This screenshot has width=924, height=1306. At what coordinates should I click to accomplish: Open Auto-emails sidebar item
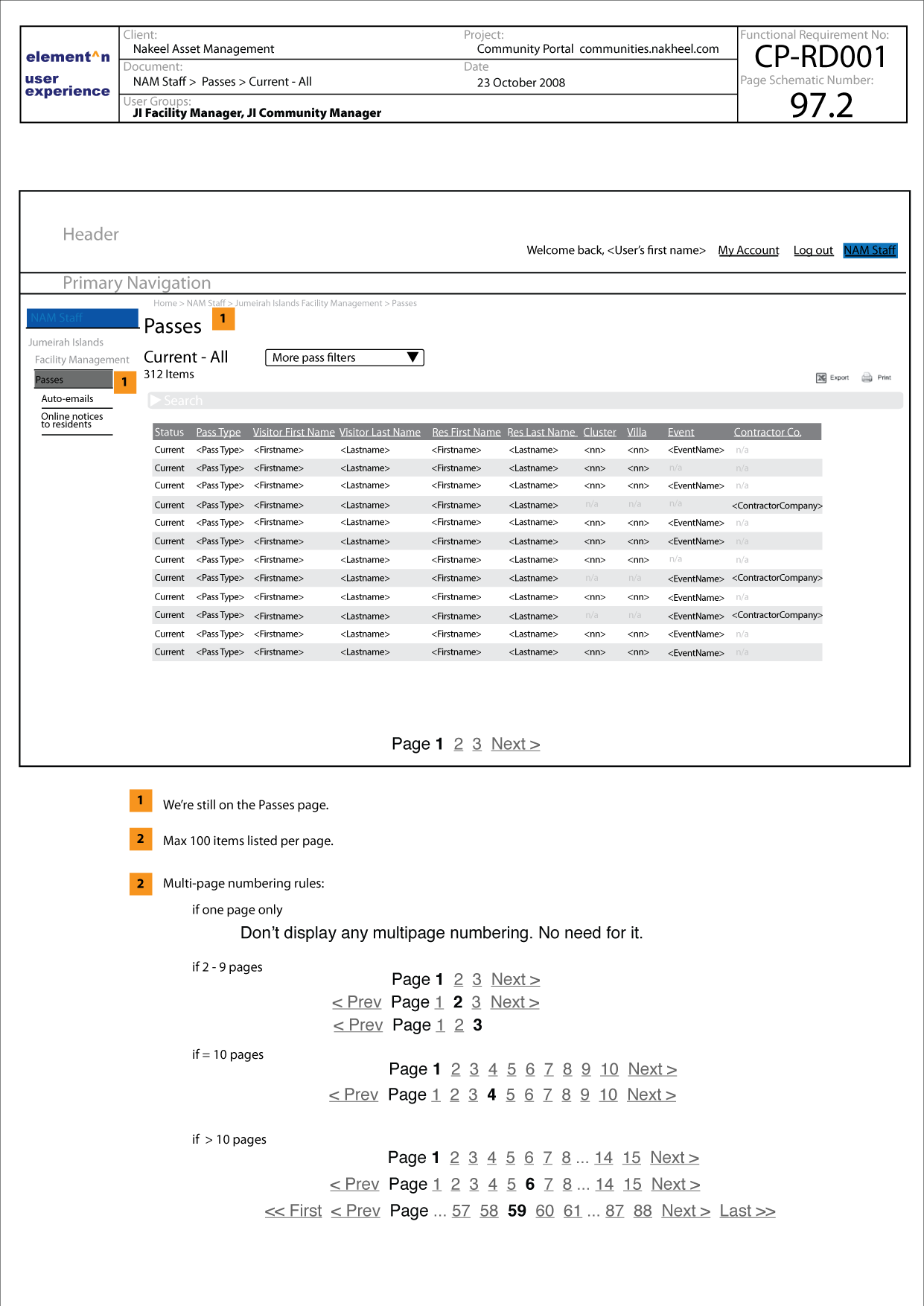click(x=68, y=399)
